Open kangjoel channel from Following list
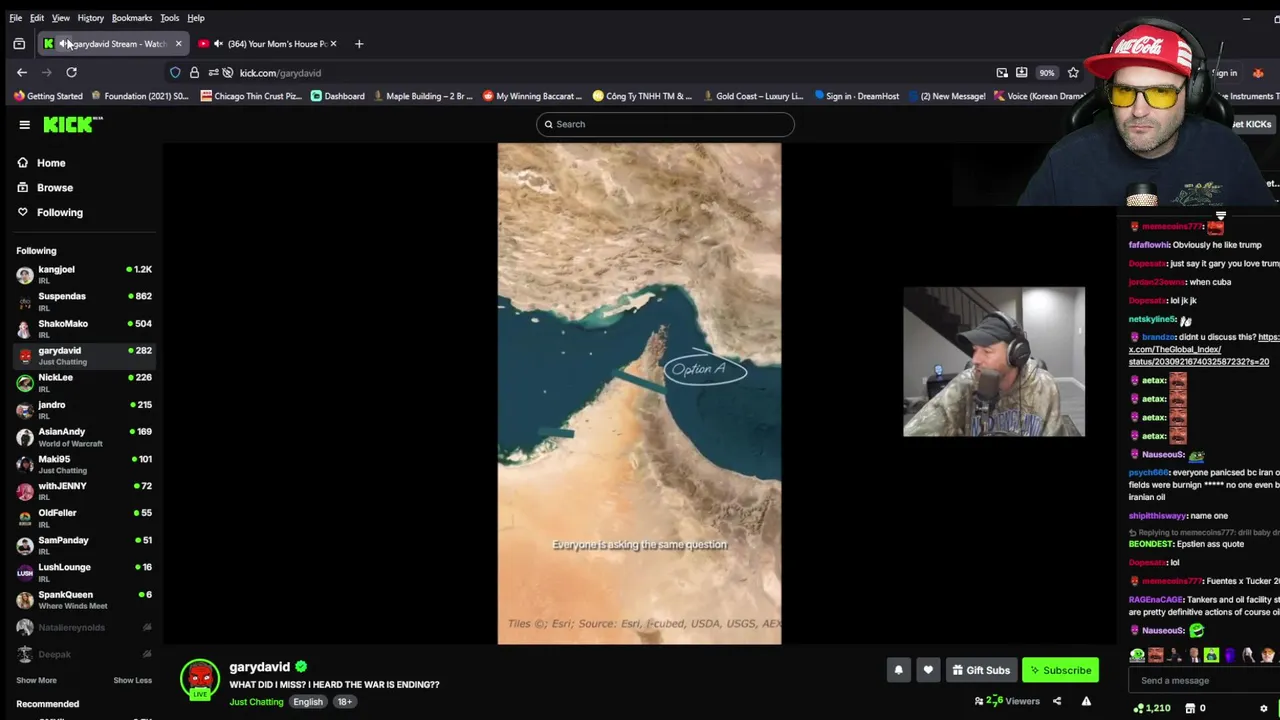This screenshot has height=720, width=1280. [x=84, y=274]
